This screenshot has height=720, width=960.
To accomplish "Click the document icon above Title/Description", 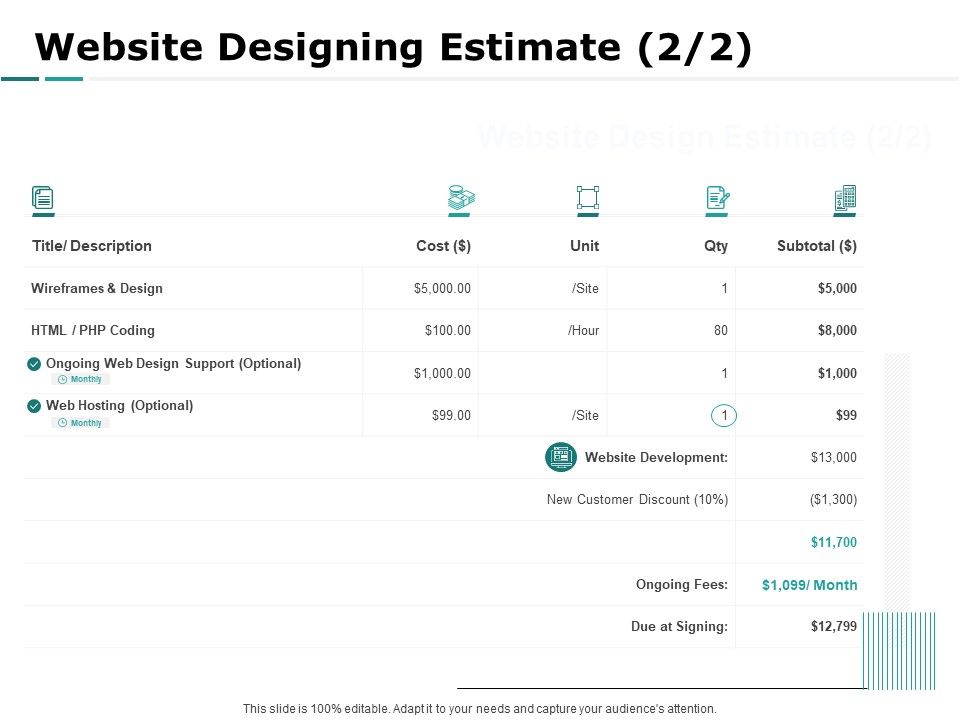I will point(44,199).
